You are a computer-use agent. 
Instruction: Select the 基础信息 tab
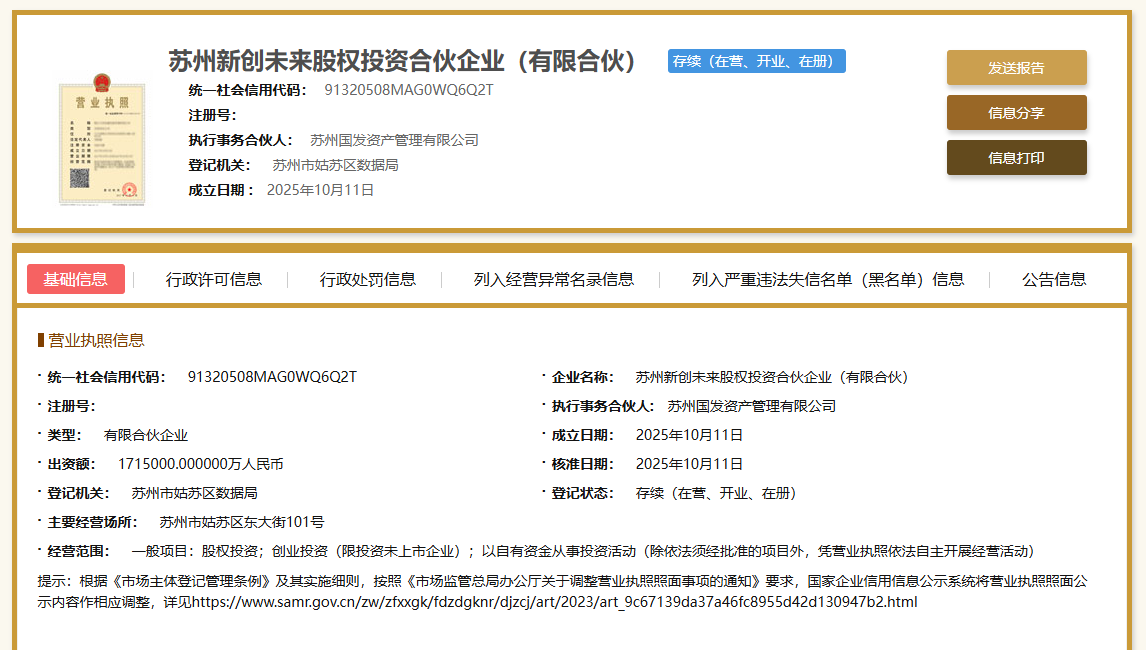76,279
